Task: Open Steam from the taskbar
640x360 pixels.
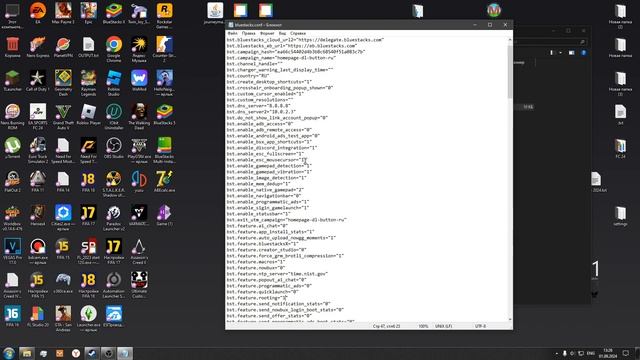Action: (92, 353)
